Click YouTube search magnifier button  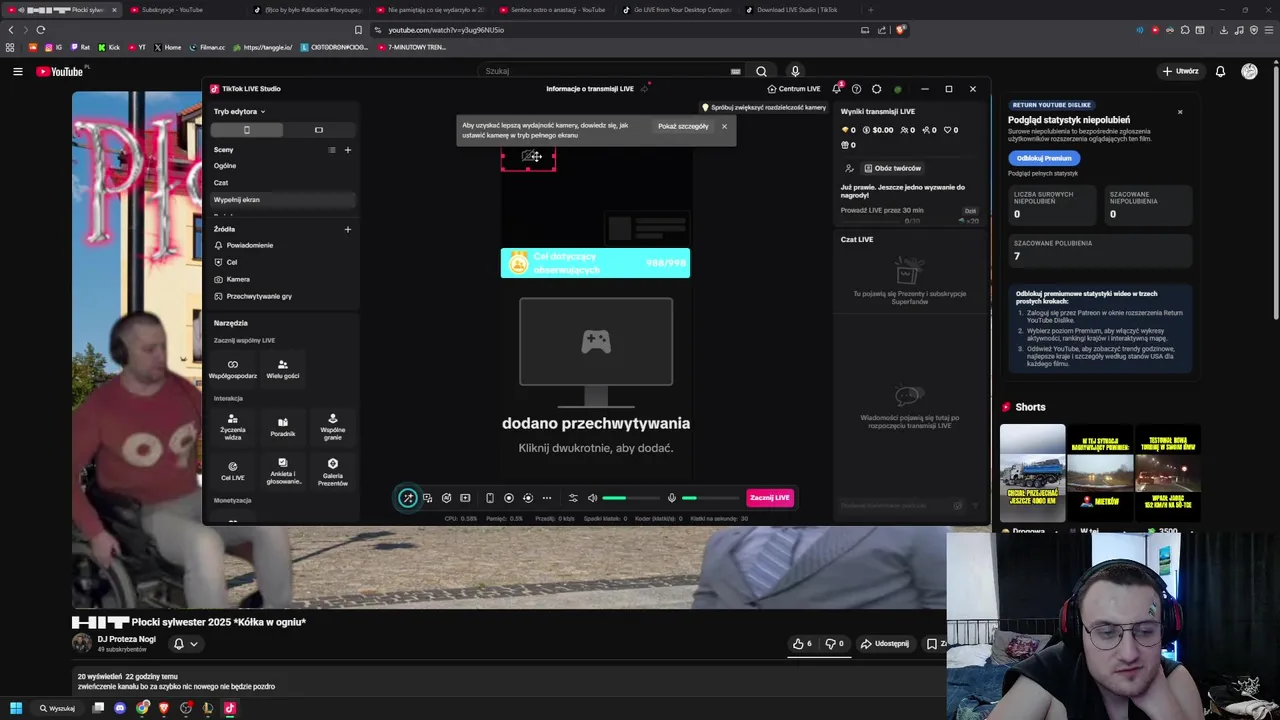tap(761, 71)
